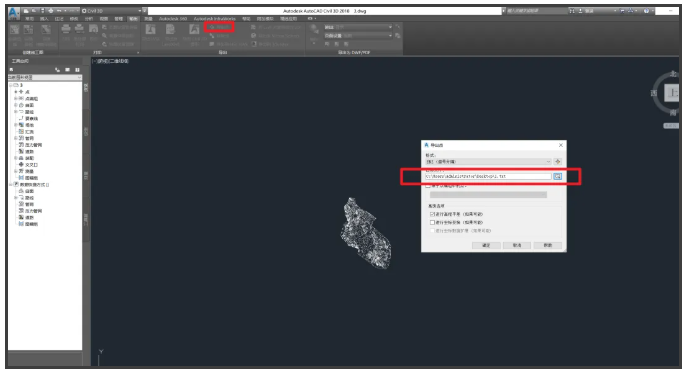The width and height of the screenshot is (690, 376).
Task: Collapse the 数据快捷方式 node in the tree
Action: (11, 184)
